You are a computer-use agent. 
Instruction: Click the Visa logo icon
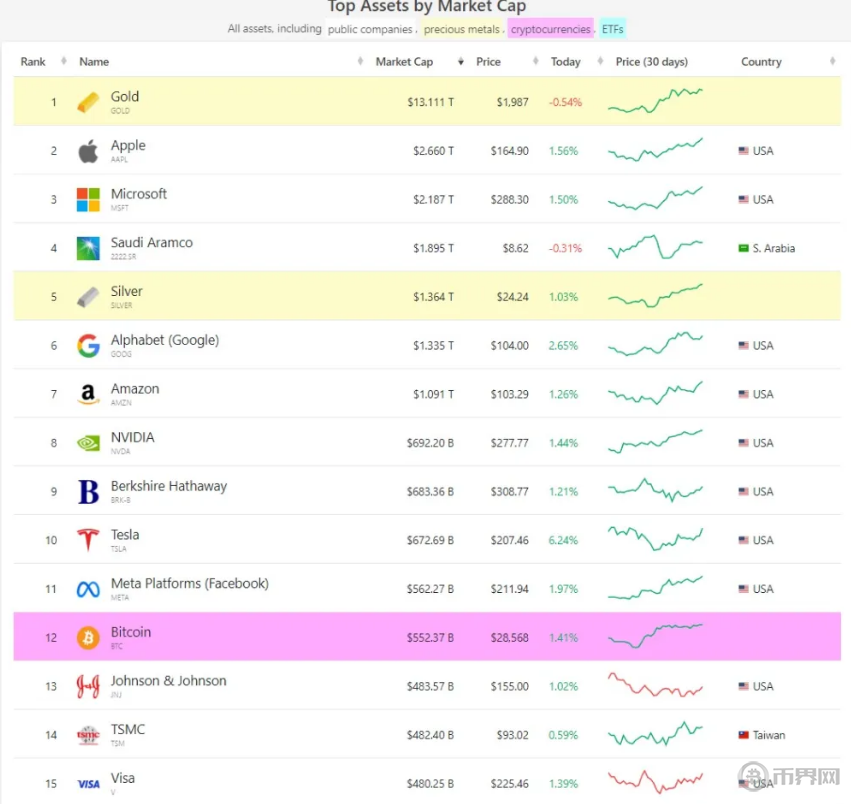click(x=88, y=783)
